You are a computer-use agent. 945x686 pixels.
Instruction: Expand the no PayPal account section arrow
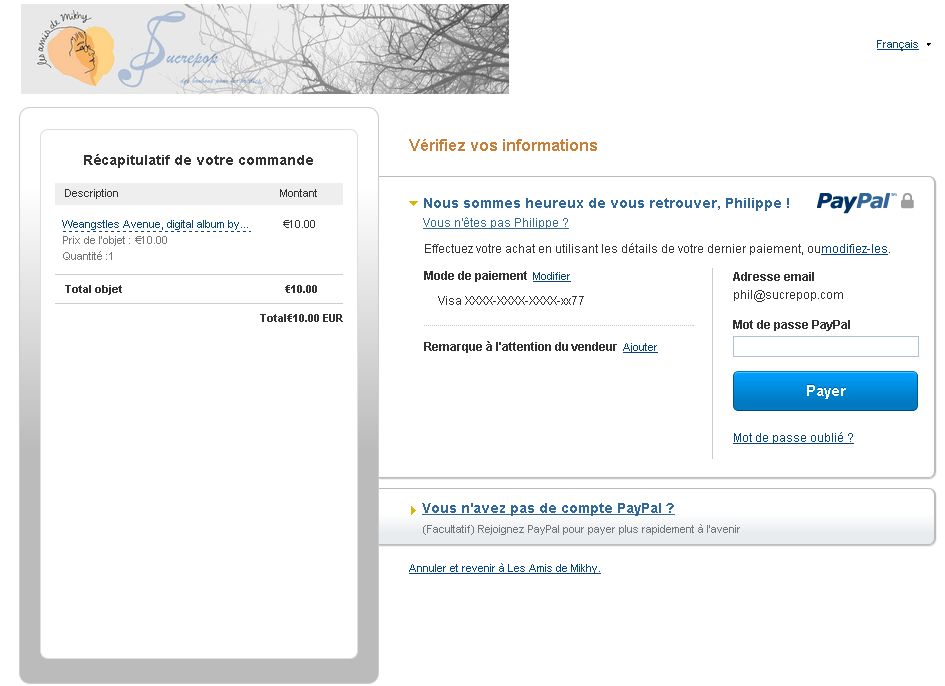(x=414, y=510)
